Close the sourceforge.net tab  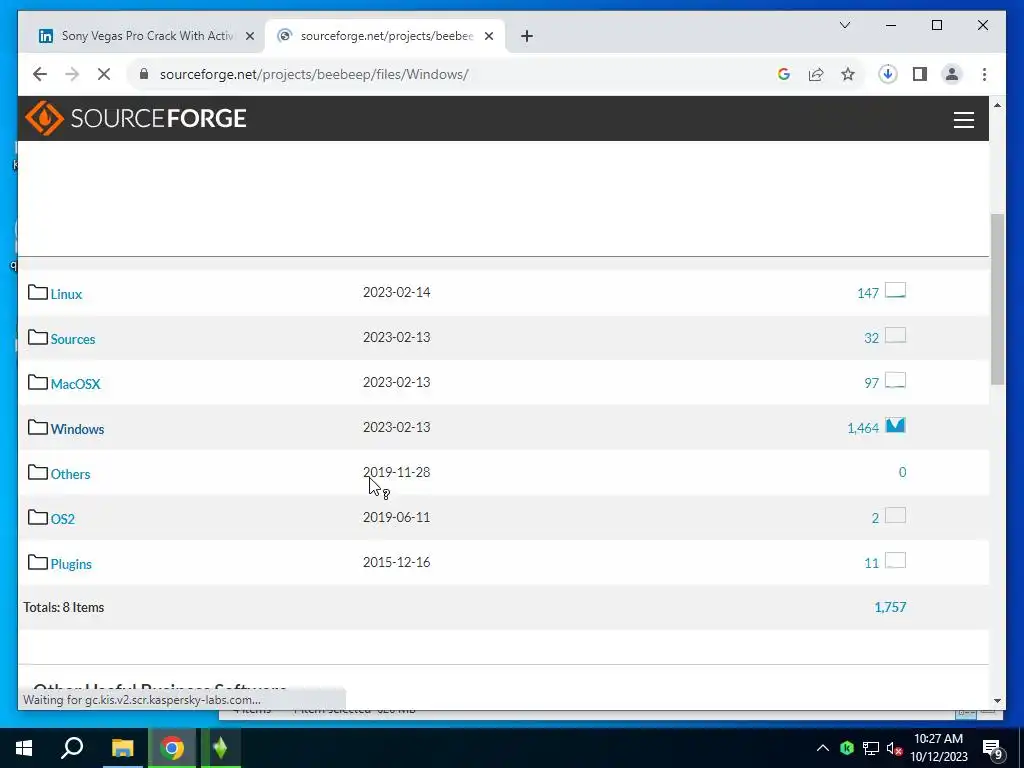[488, 37]
